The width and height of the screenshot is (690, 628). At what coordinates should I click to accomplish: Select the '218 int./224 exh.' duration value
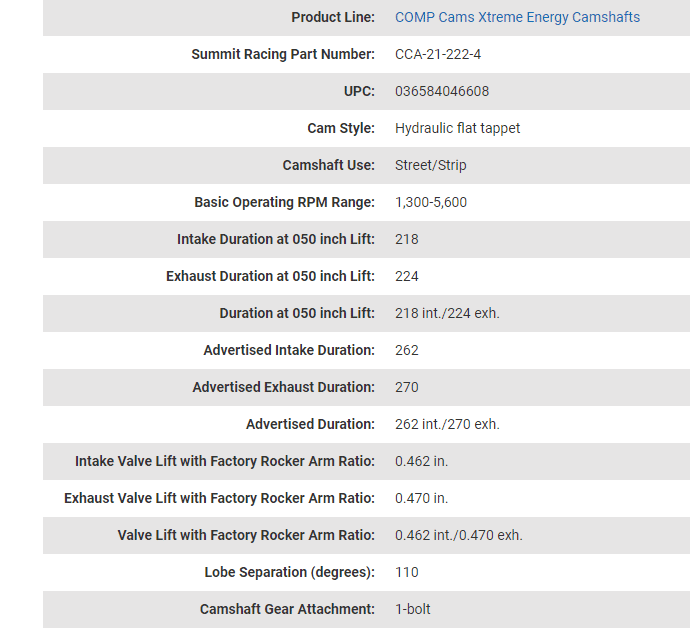pos(447,313)
